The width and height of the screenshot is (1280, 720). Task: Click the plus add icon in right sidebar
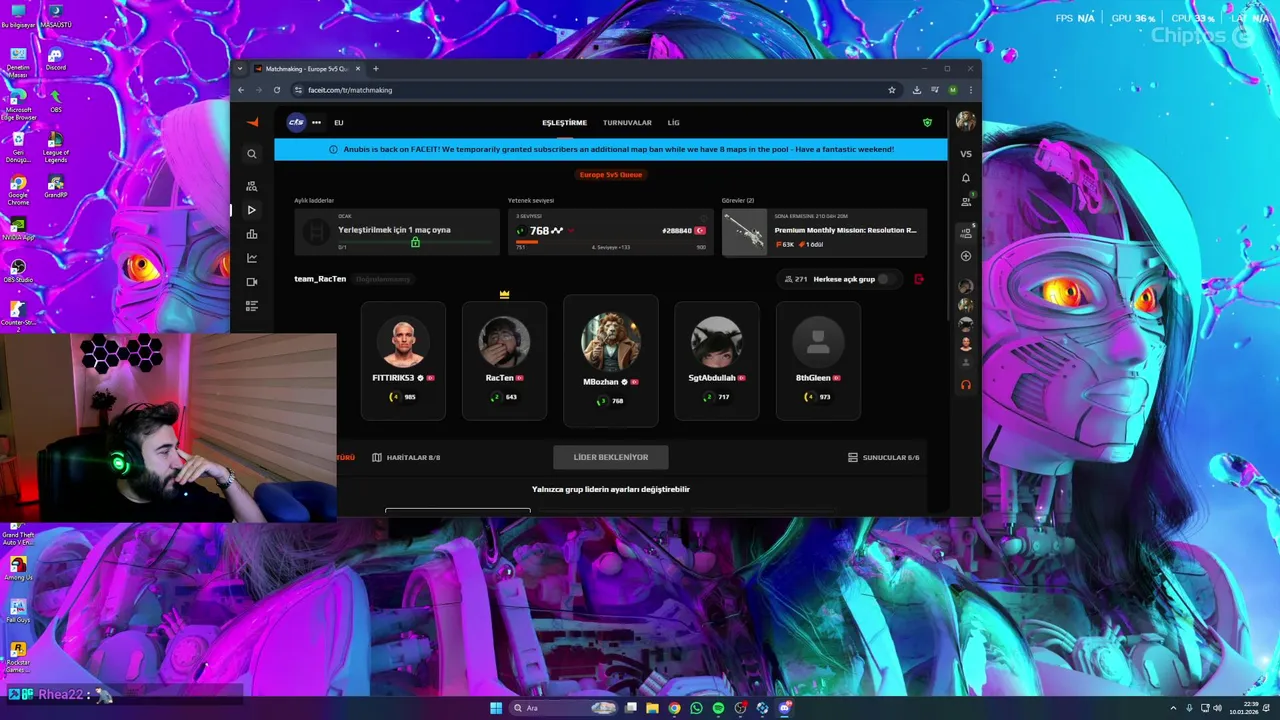(x=966, y=256)
